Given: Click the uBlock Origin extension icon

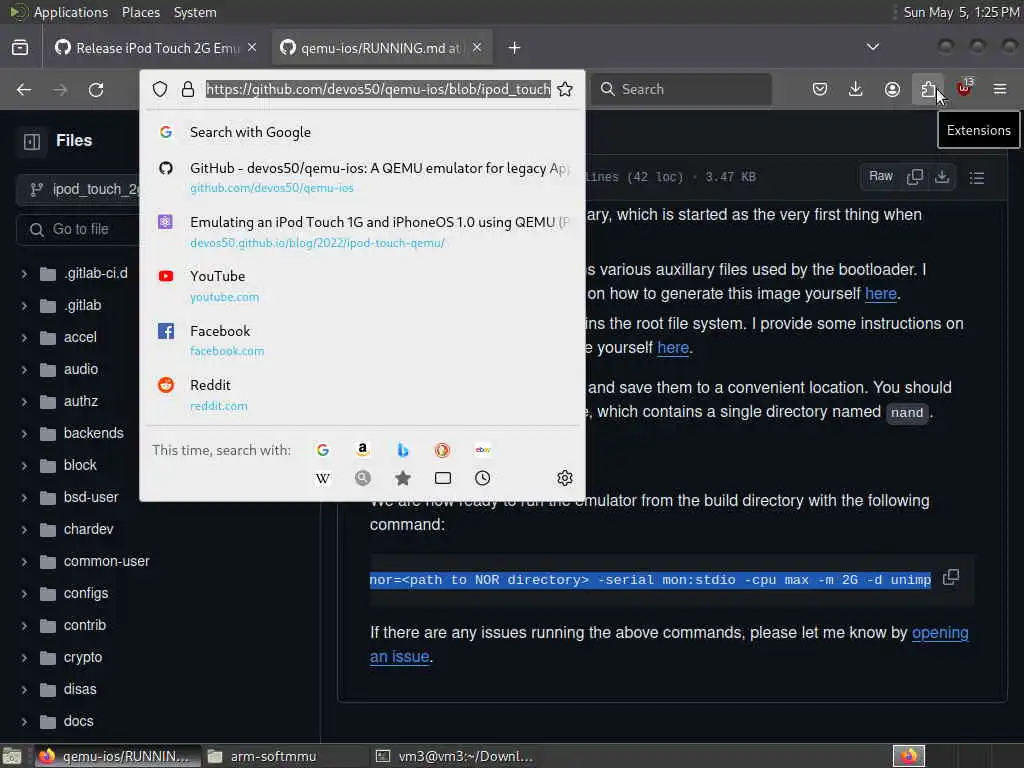Looking at the screenshot, I should point(964,88).
